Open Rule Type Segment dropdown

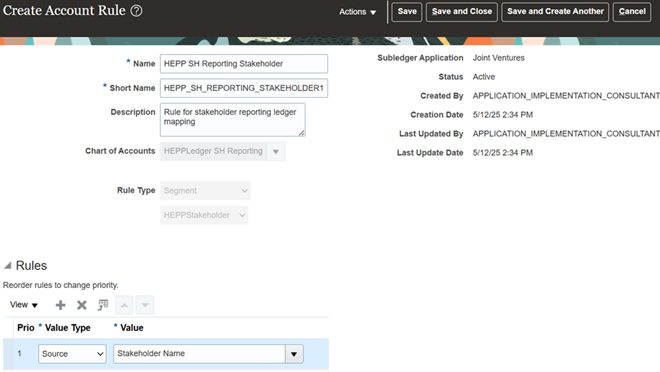pos(205,191)
